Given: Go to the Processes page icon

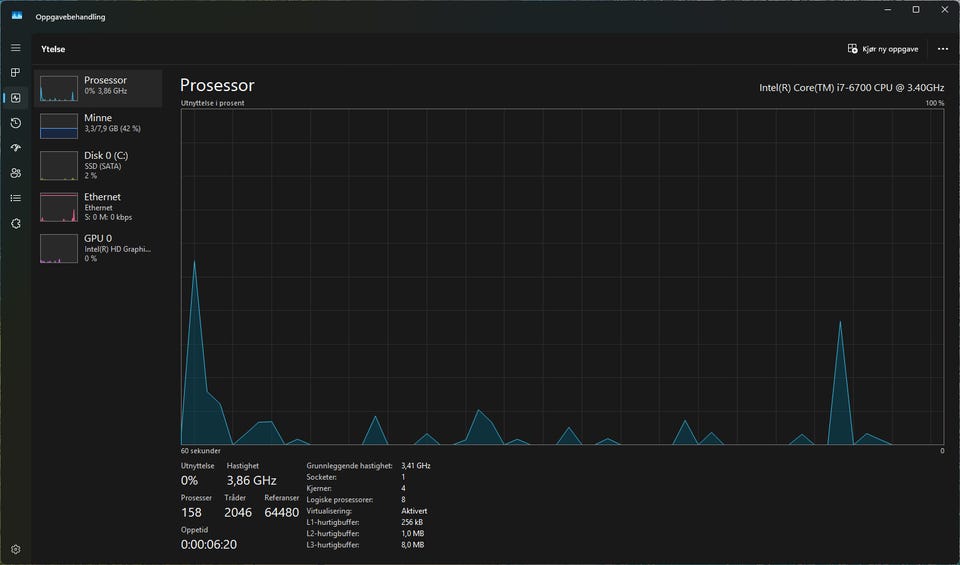Looking at the screenshot, I should (15, 73).
